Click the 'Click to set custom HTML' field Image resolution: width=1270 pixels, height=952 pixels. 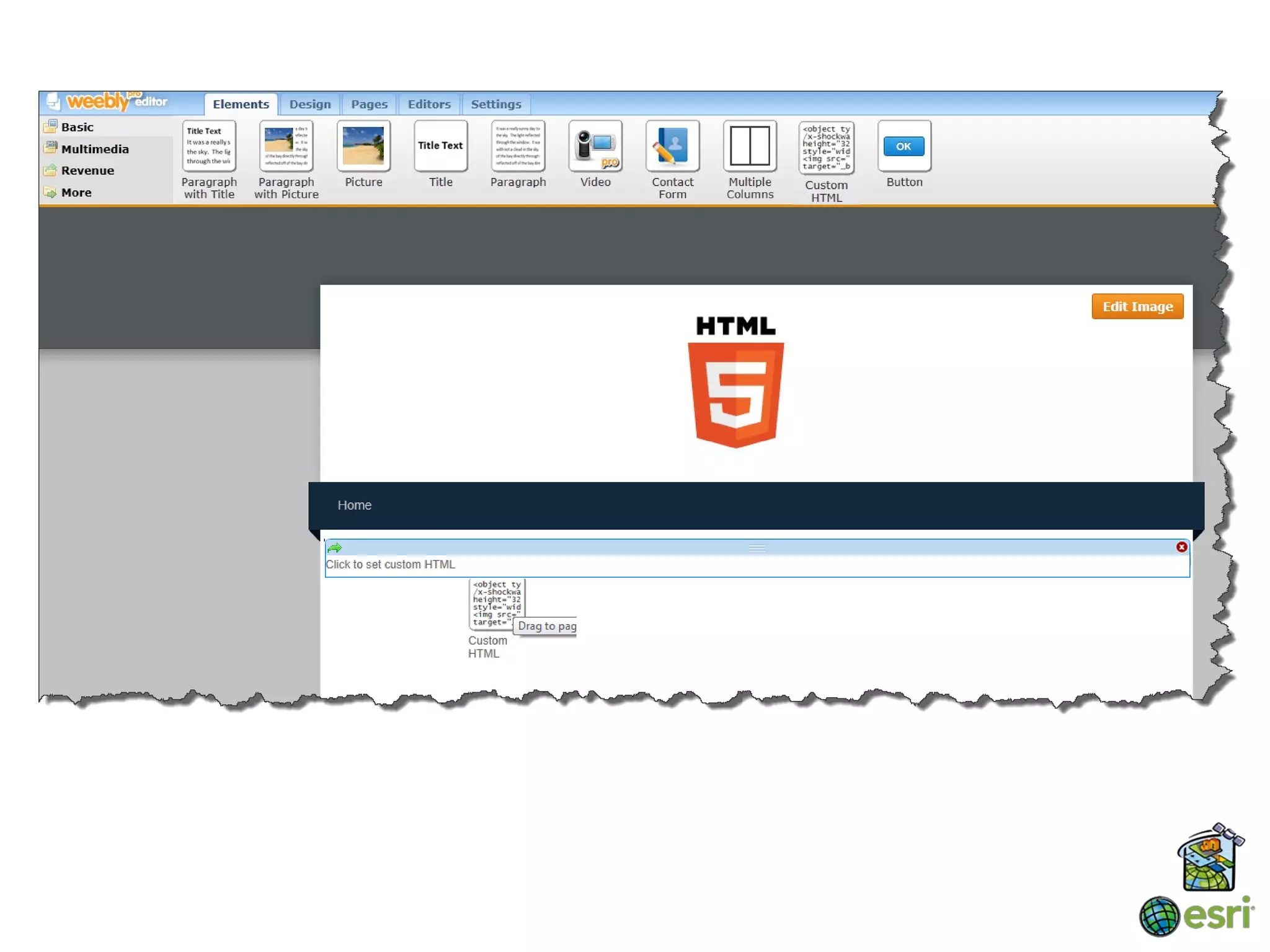391,565
